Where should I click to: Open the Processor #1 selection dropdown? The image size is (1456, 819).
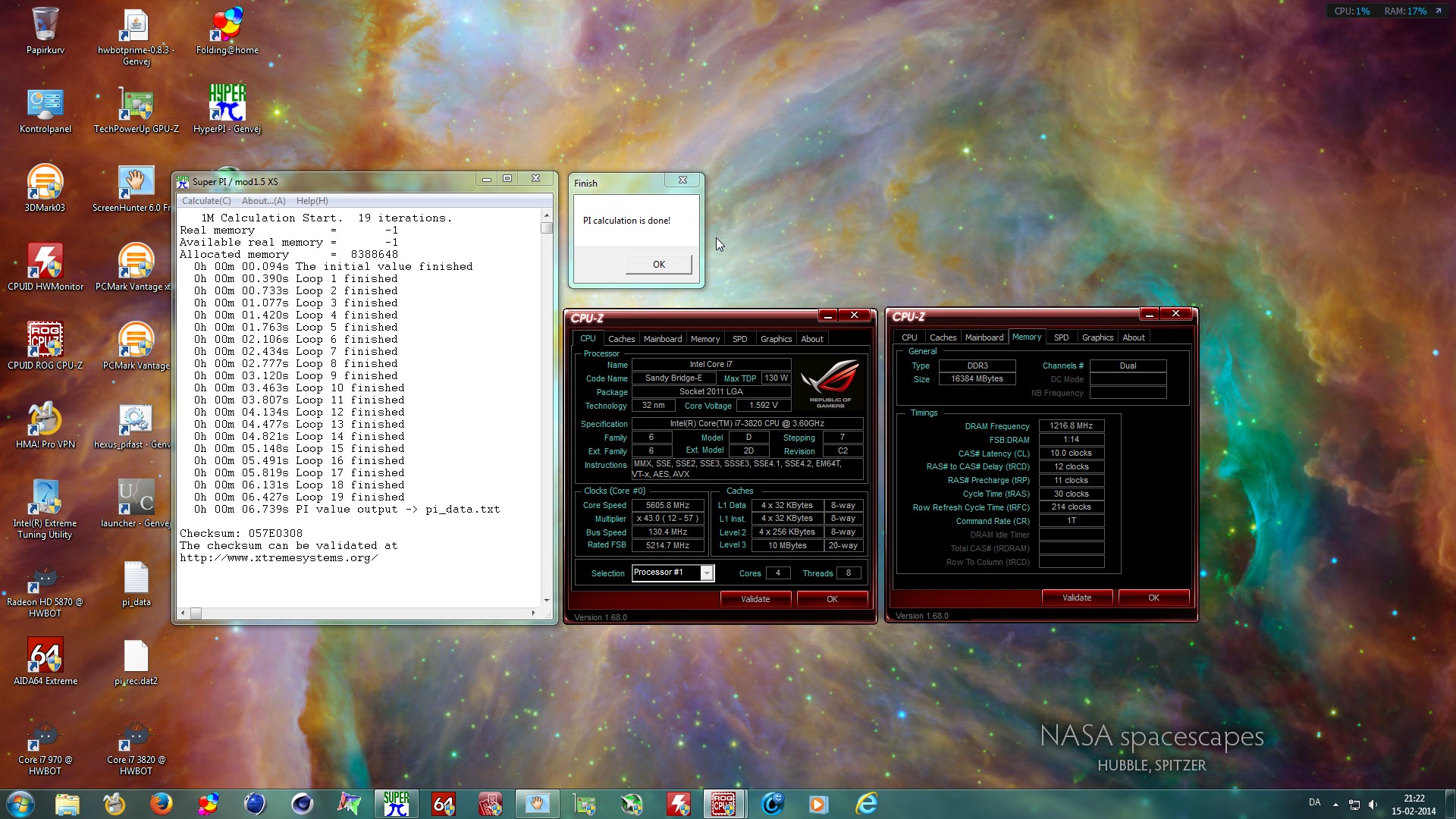673,573
